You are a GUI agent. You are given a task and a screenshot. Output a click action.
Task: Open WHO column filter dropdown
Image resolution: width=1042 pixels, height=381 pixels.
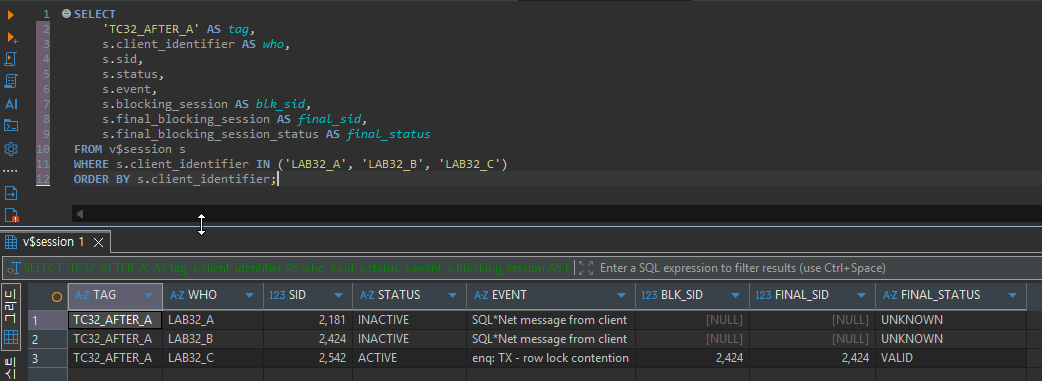249,295
